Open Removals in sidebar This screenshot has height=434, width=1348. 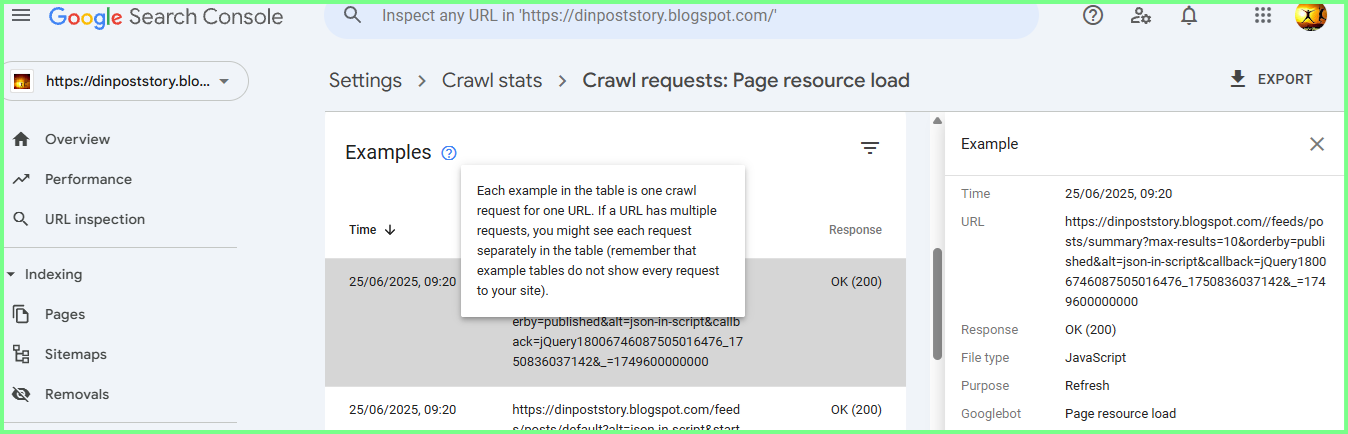77,394
